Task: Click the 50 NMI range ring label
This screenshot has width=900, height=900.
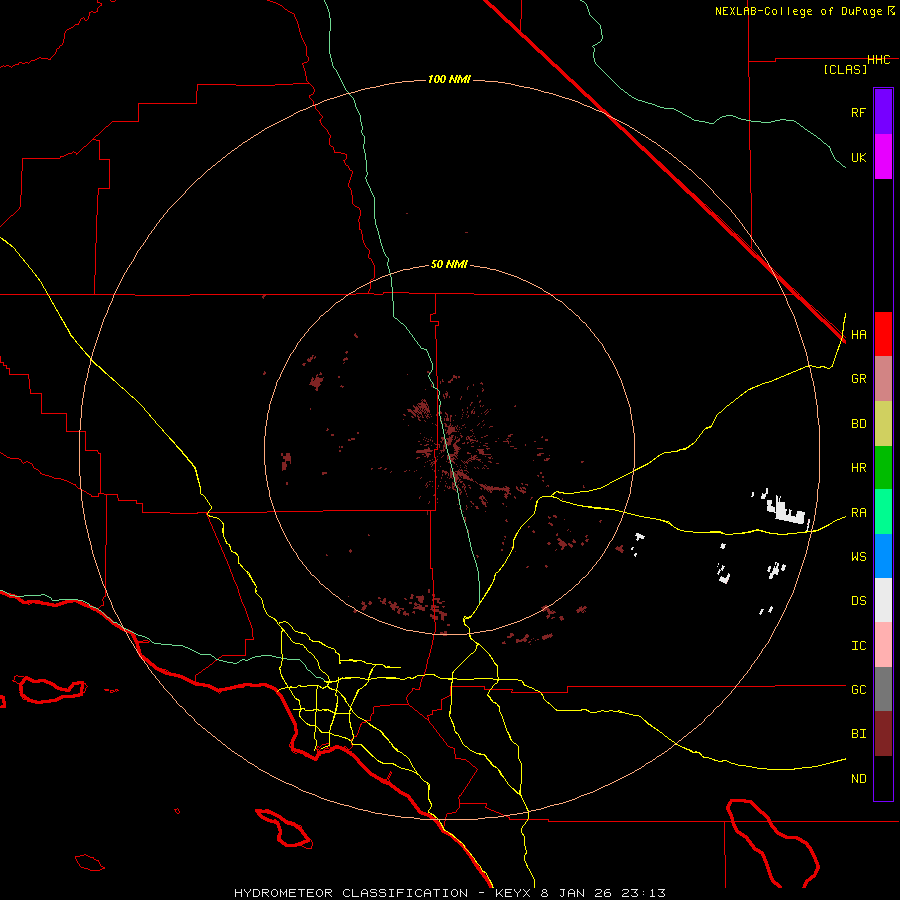Action: (x=449, y=264)
